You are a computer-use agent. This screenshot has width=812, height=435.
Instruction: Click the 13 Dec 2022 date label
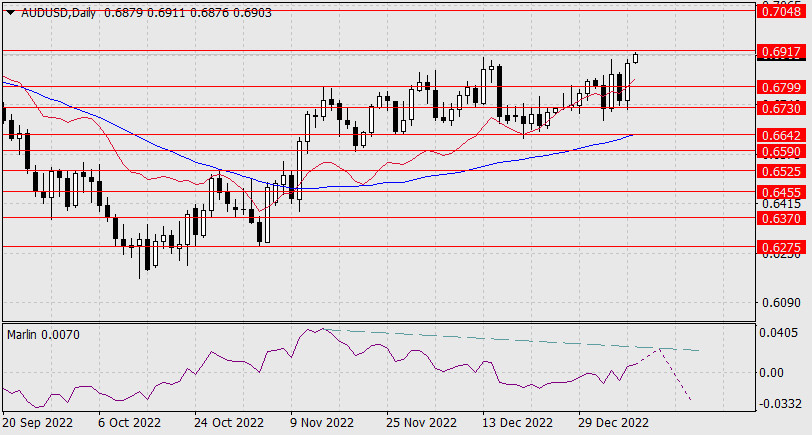pyautogui.click(x=516, y=422)
